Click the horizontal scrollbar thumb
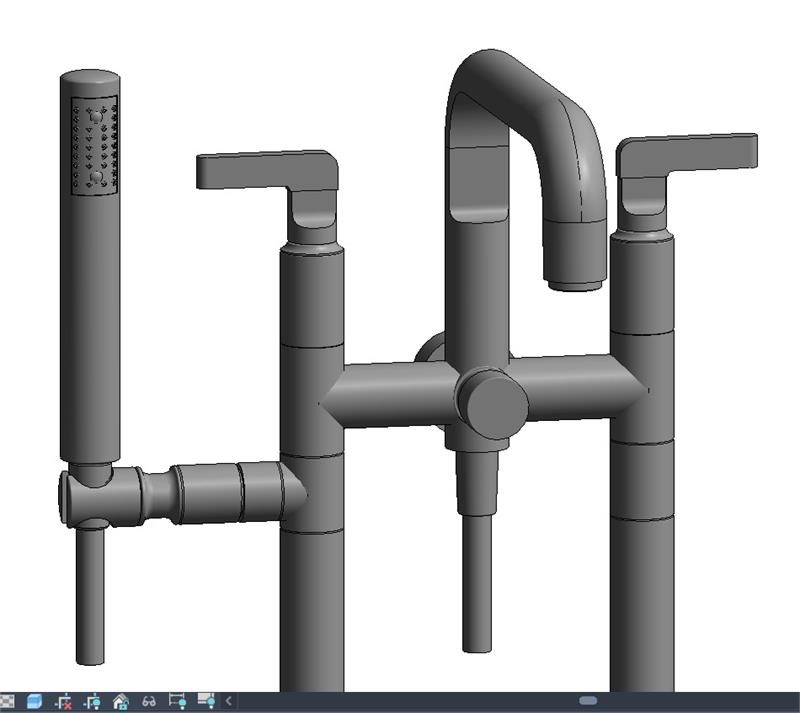 coord(588,701)
